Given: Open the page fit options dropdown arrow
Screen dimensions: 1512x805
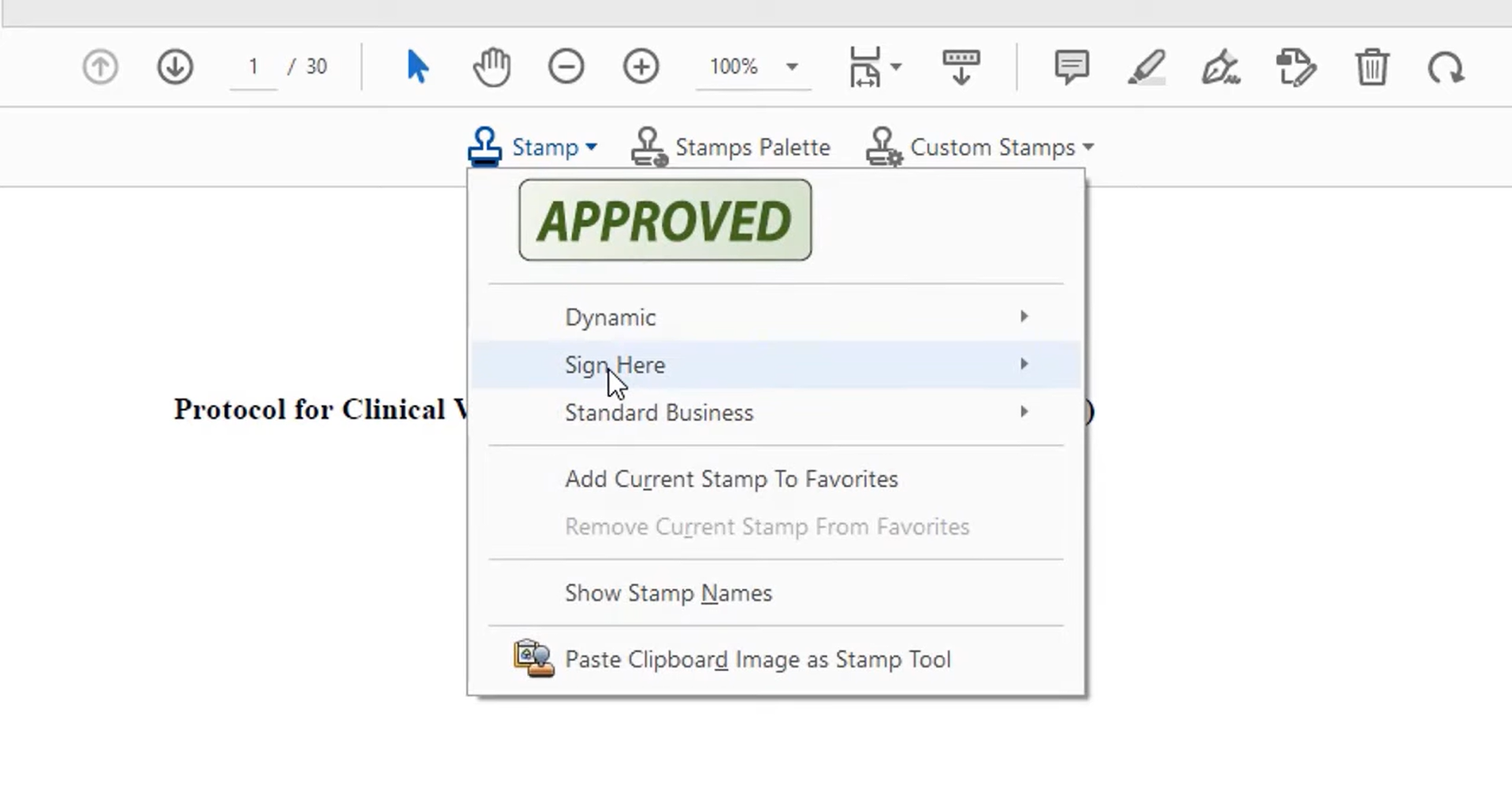Looking at the screenshot, I should 896,67.
